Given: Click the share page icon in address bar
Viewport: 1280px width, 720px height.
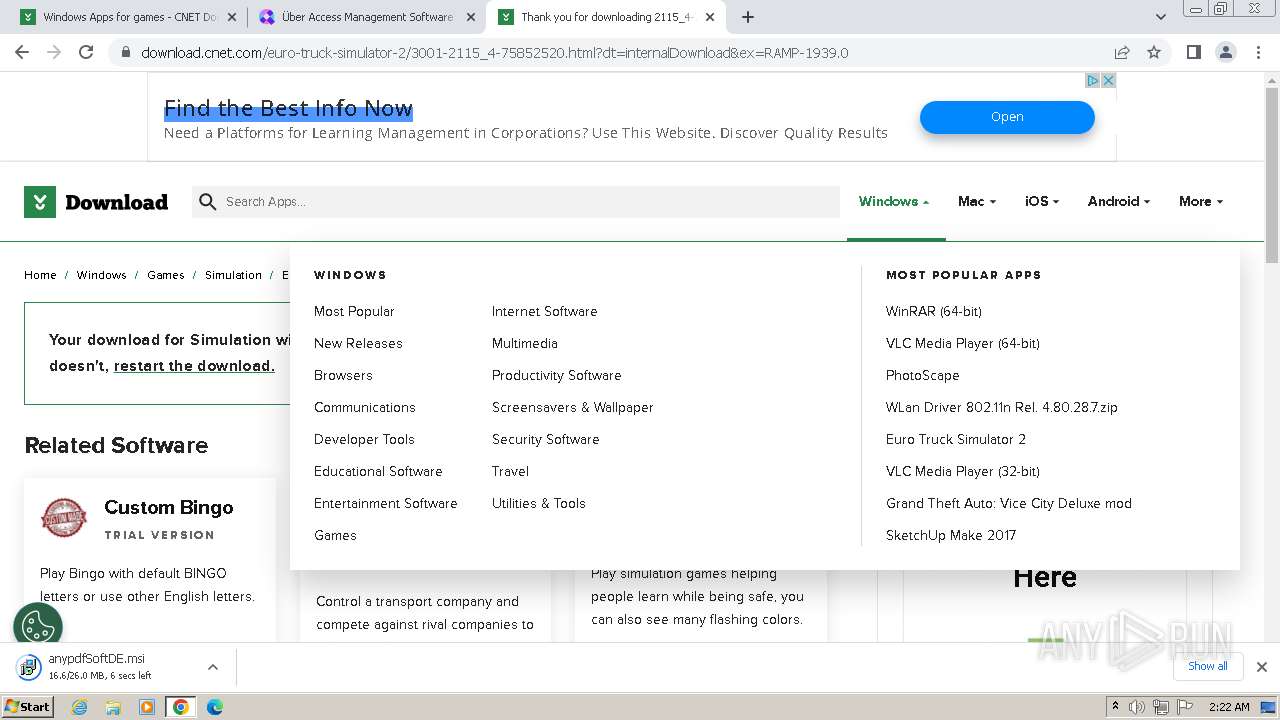Looking at the screenshot, I should pyautogui.click(x=1122, y=52).
